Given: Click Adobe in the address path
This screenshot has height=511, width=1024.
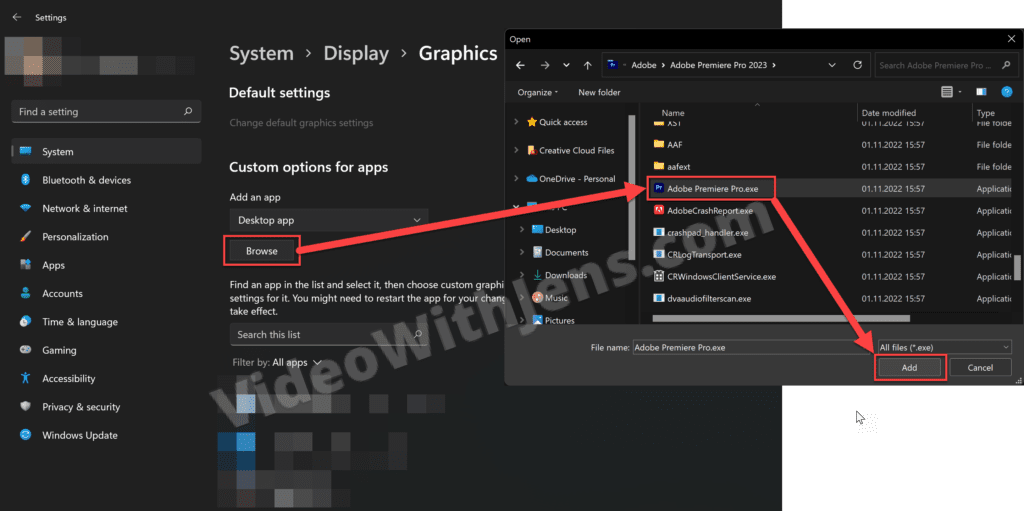Looking at the screenshot, I should (644, 65).
